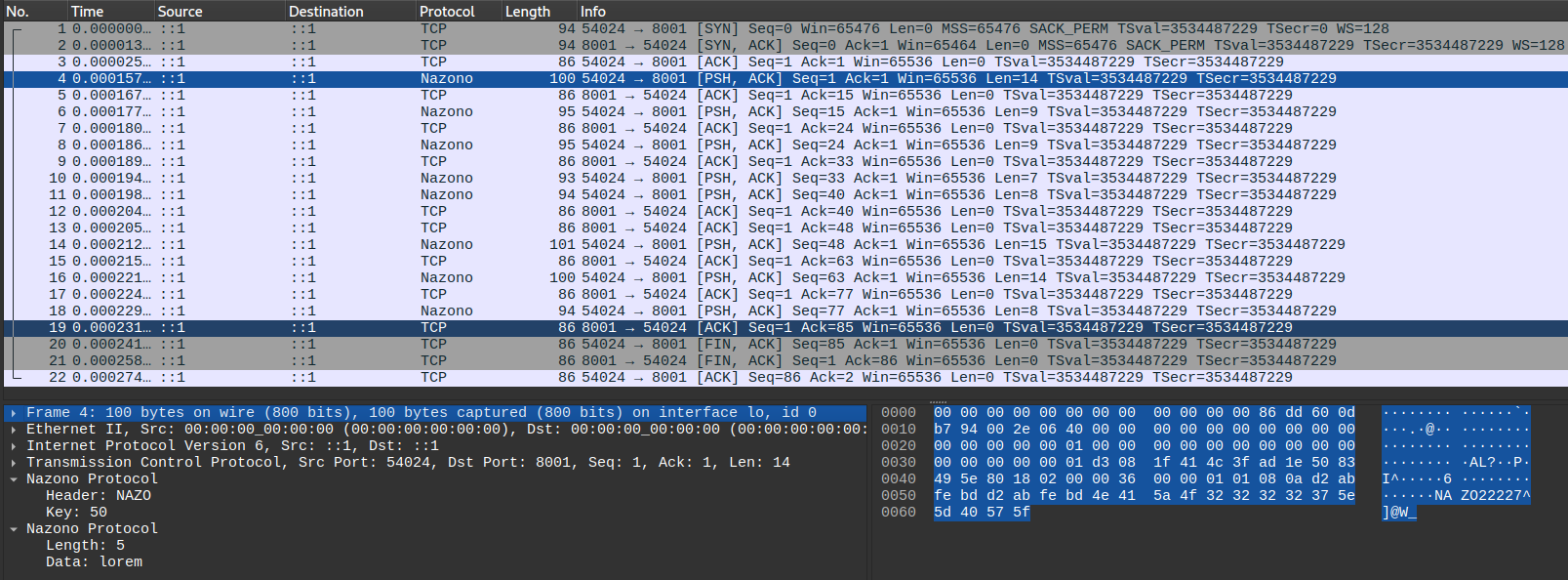Collapse the Nazono Protocol node containing Header
This screenshot has height=580, width=1568.
14,479
